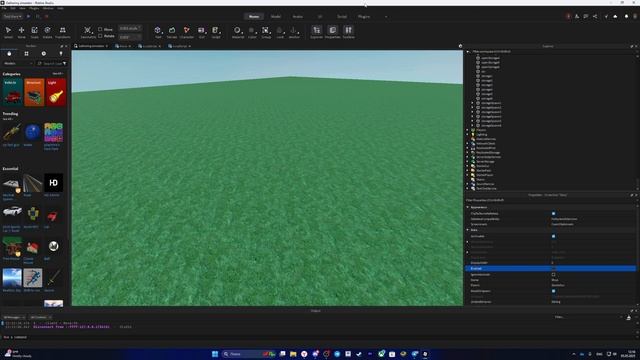Activate the Transform tool

tap(62, 32)
